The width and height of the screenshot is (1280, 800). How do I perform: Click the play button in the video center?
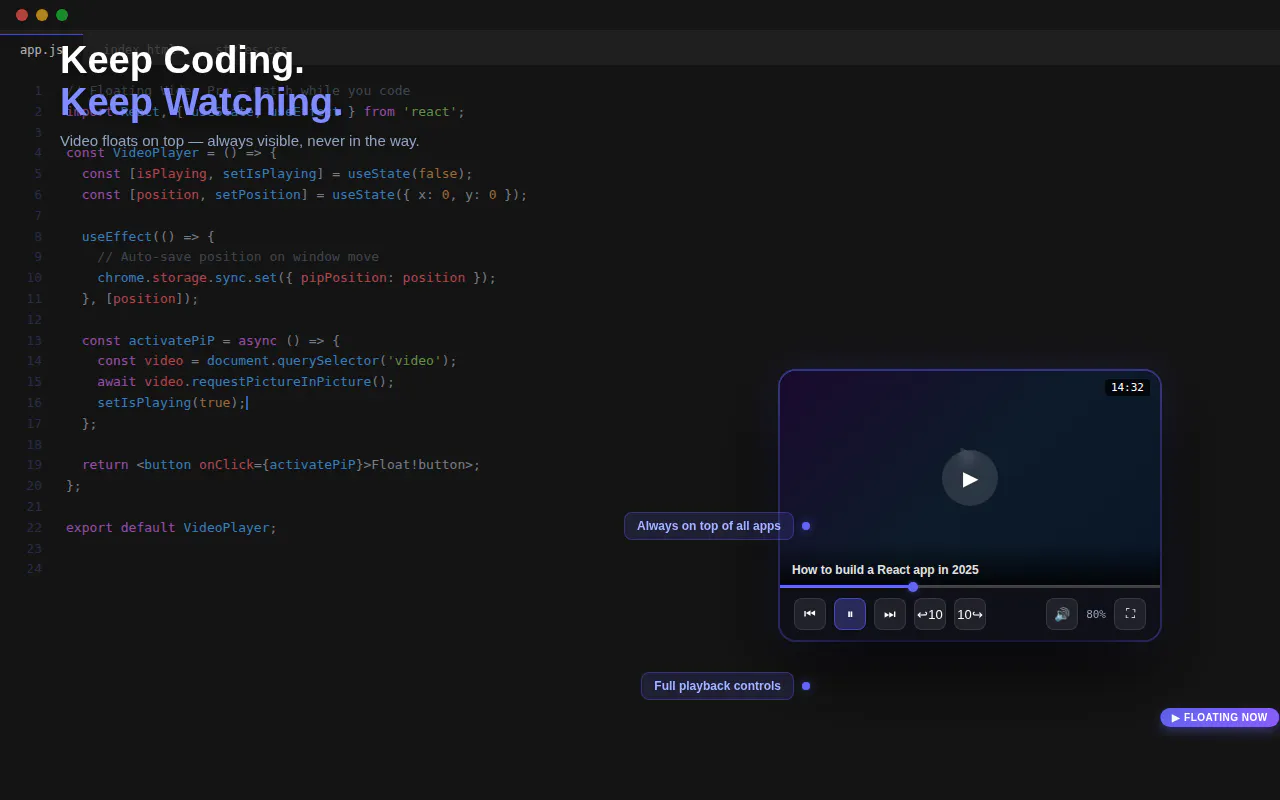pyautogui.click(x=970, y=478)
